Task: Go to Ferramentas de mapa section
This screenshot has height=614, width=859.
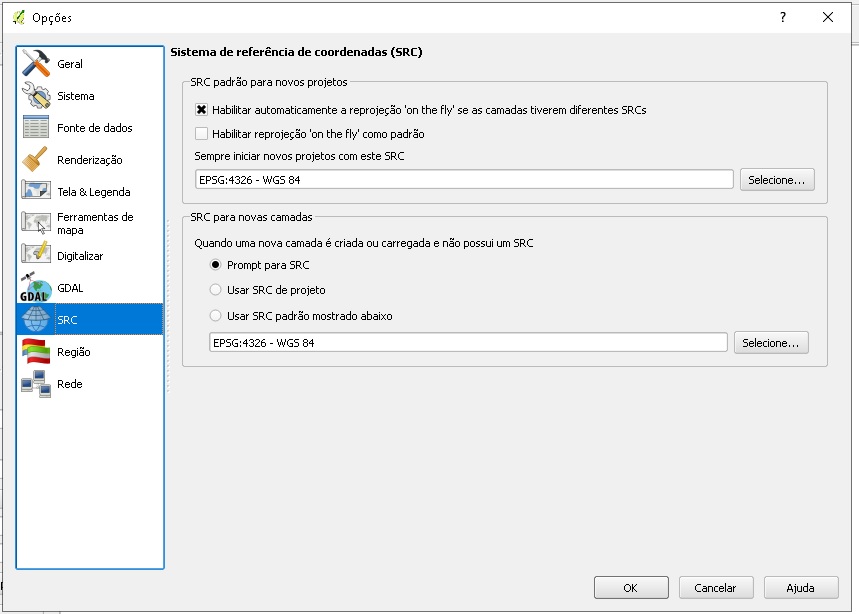Action: pyautogui.click(x=94, y=223)
